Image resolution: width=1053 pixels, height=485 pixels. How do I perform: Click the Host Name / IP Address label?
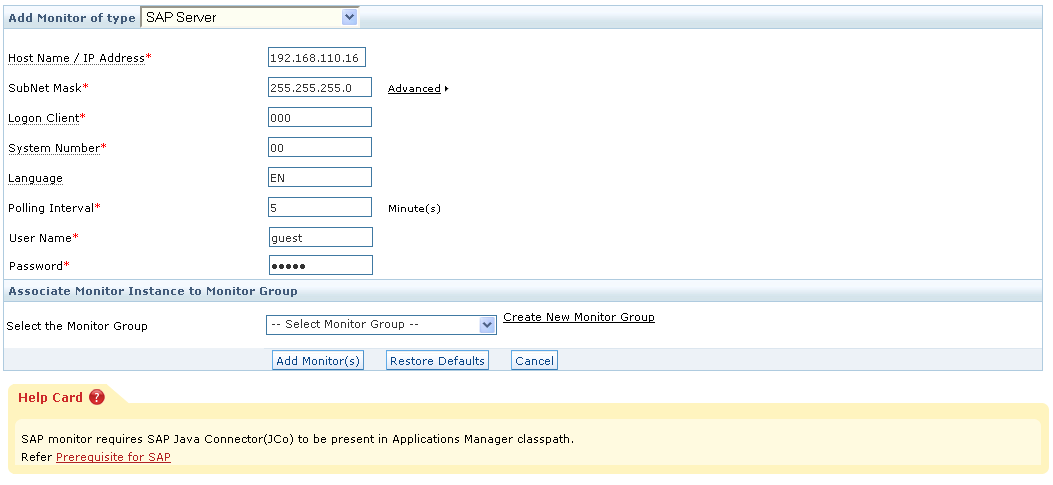(x=77, y=58)
